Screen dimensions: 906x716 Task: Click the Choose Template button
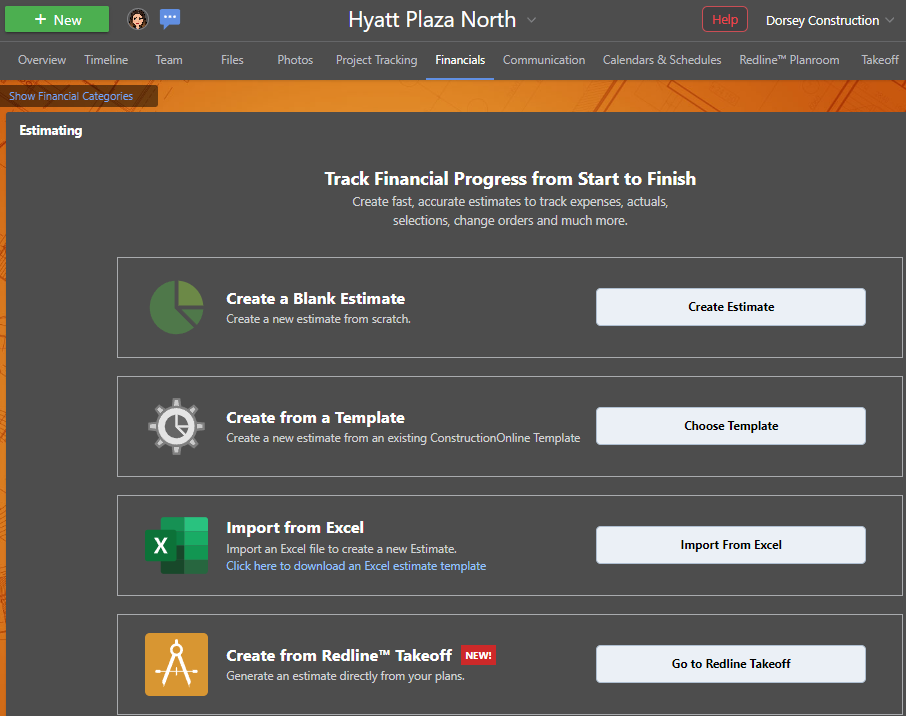pos(731,426)
